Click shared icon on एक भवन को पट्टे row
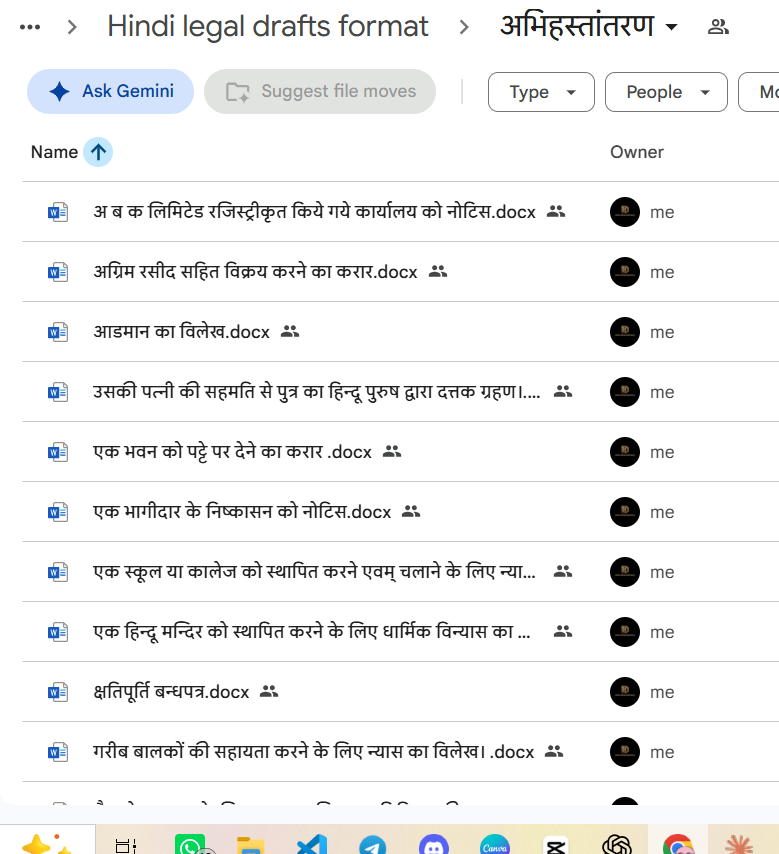The image size is (779, 854). click(392, 451)
